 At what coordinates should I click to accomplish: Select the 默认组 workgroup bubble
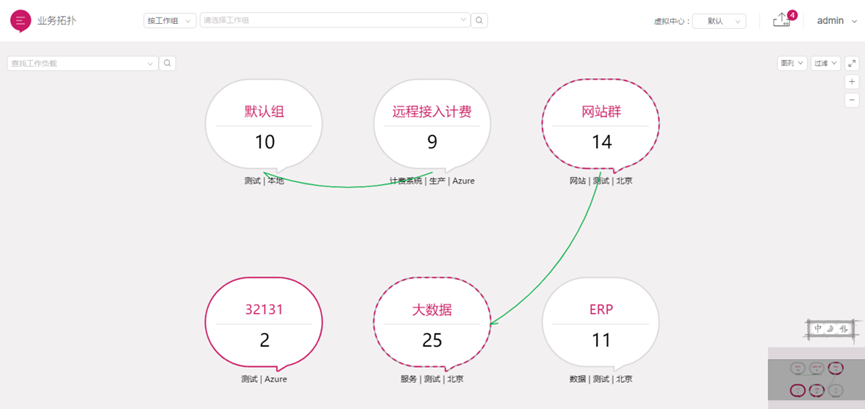pos(264,125)
